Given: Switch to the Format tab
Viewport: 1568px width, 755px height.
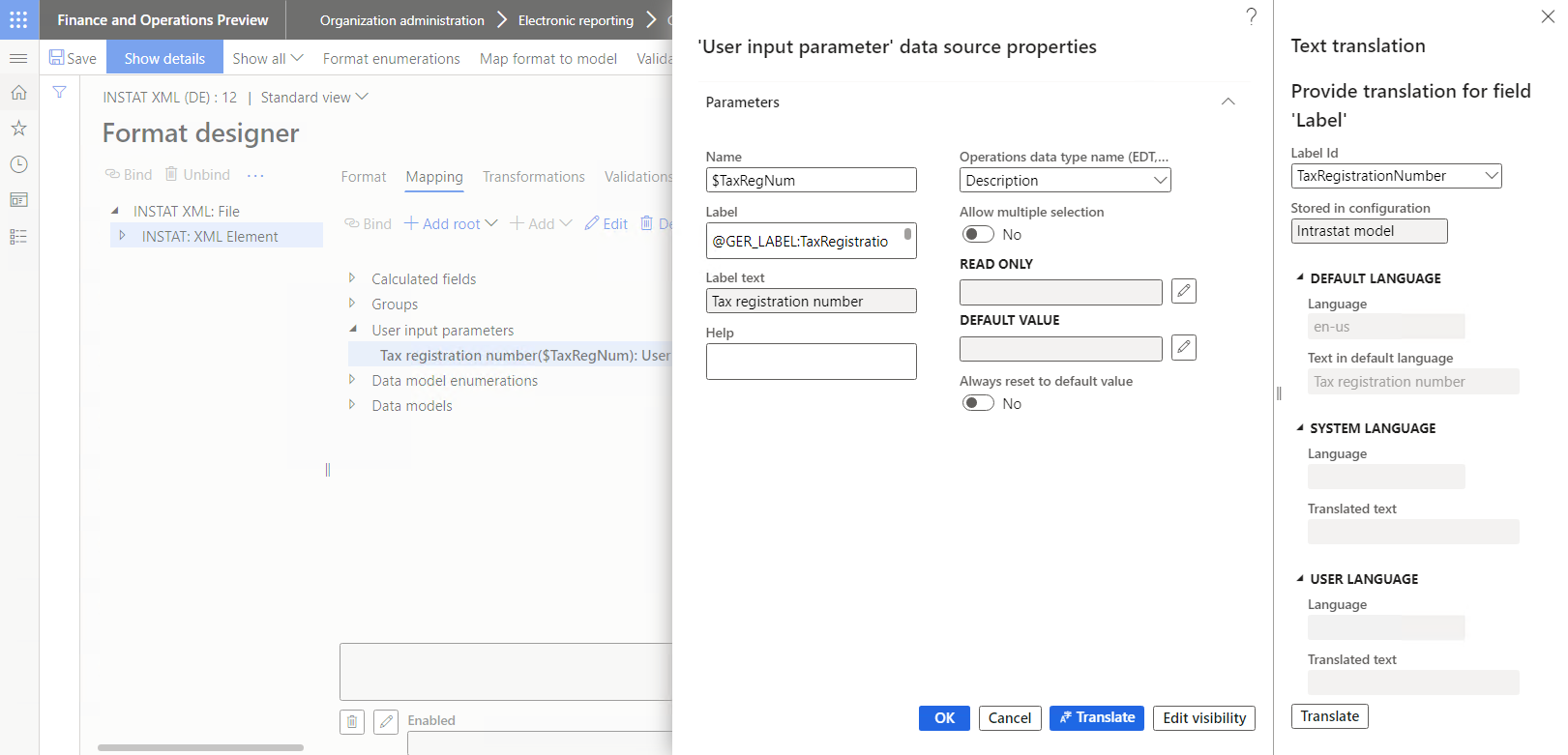Looking at the screenshot, I should point(363,177).
